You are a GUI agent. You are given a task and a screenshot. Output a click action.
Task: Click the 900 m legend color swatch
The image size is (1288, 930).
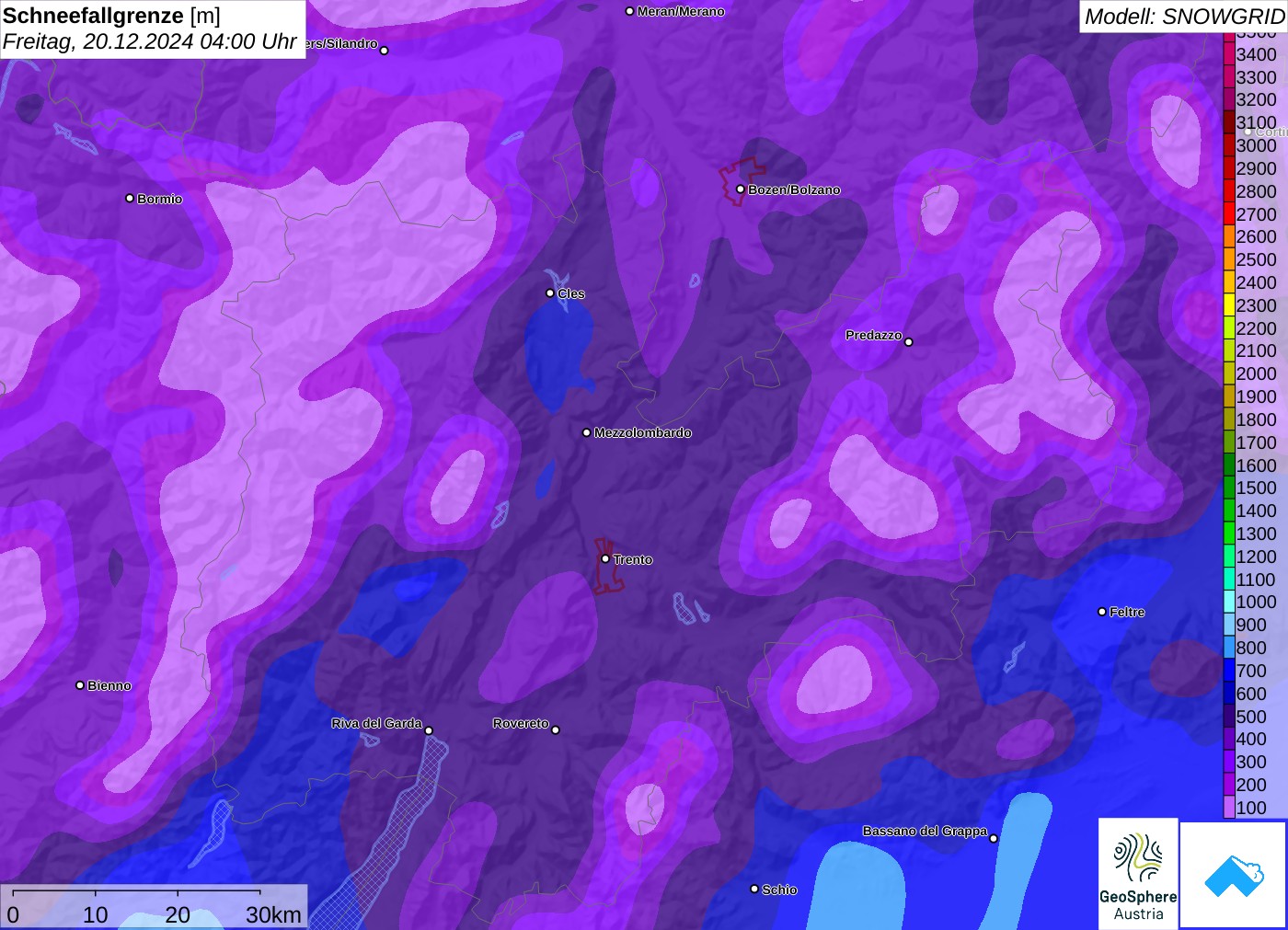[1229, 625]
